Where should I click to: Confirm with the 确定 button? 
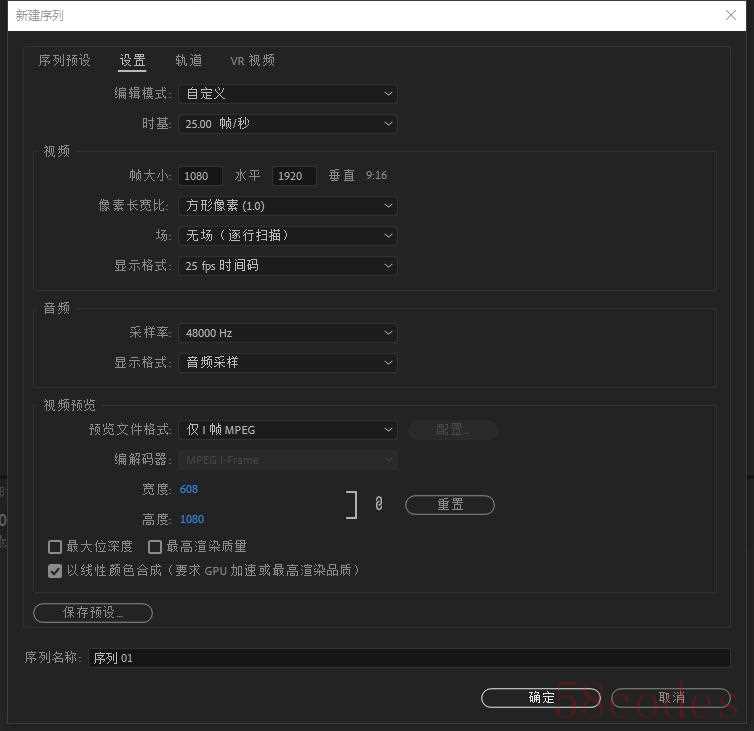click(541, 698)
